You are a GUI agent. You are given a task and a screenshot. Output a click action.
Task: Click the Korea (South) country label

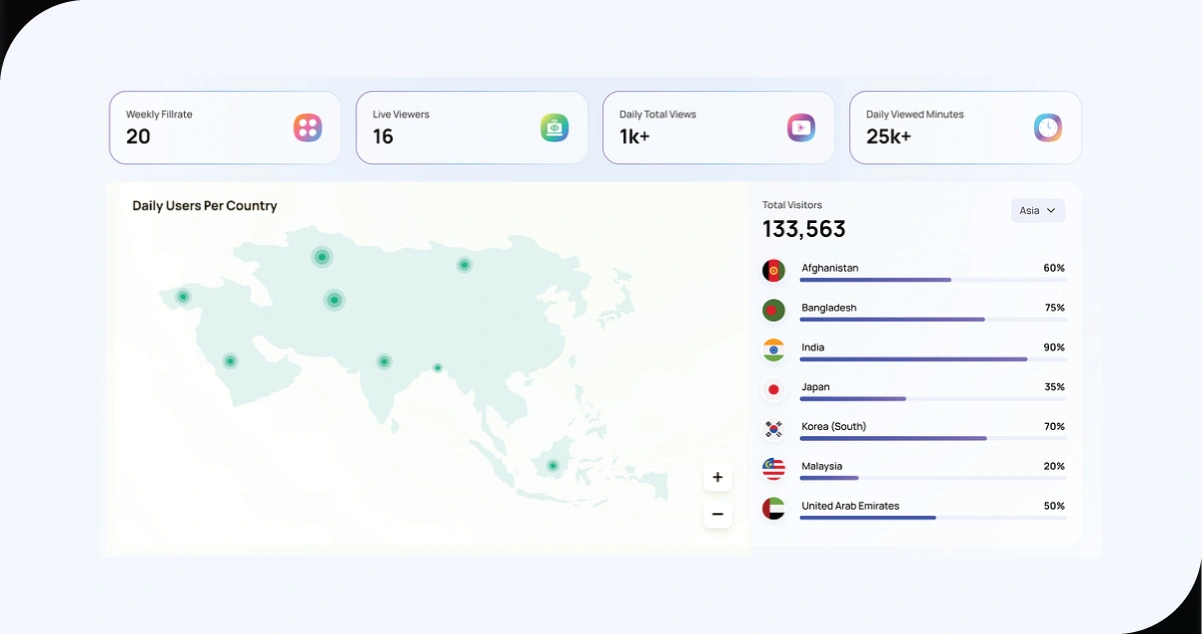click(833, 426)
